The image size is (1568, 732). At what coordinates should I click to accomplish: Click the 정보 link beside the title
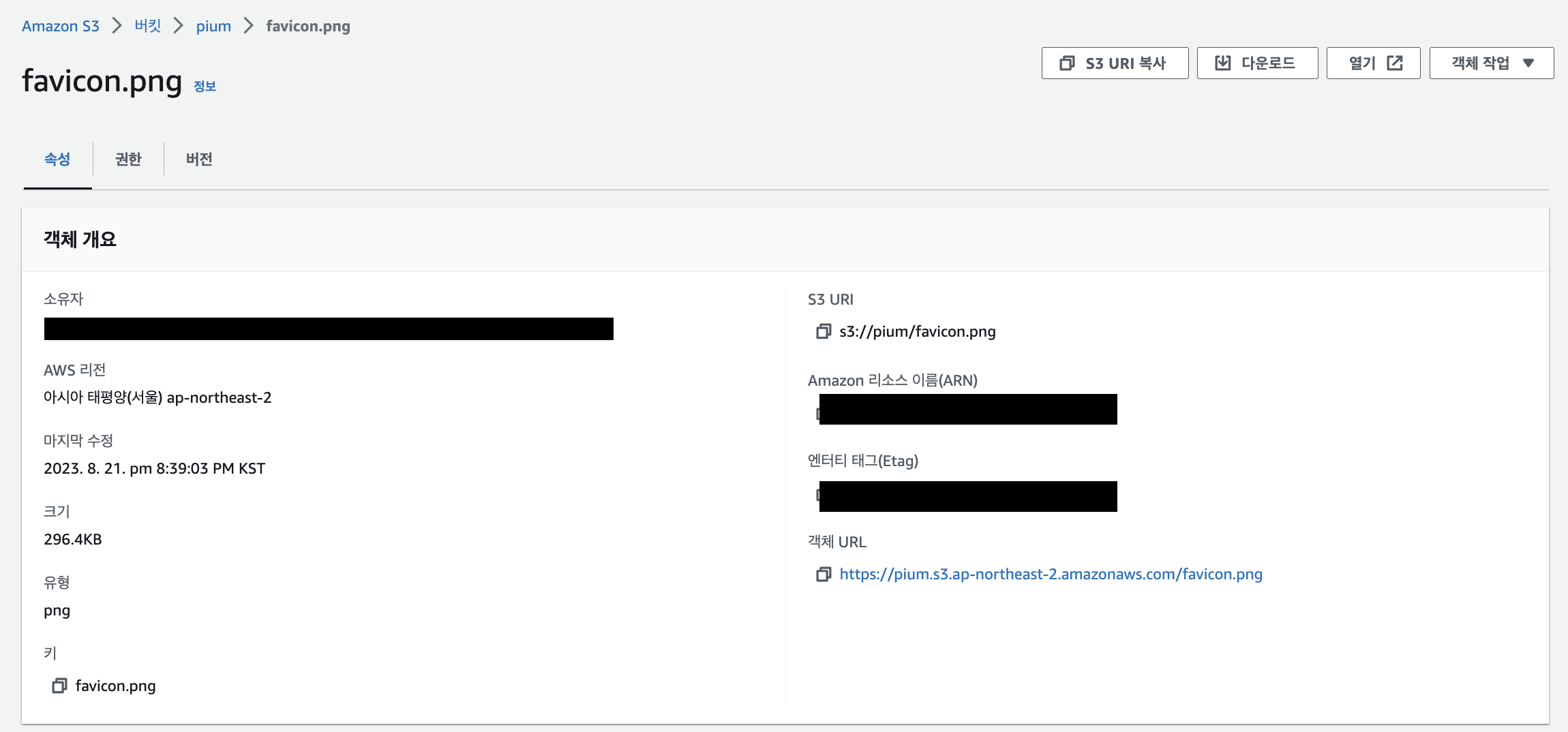pos(205,86)
